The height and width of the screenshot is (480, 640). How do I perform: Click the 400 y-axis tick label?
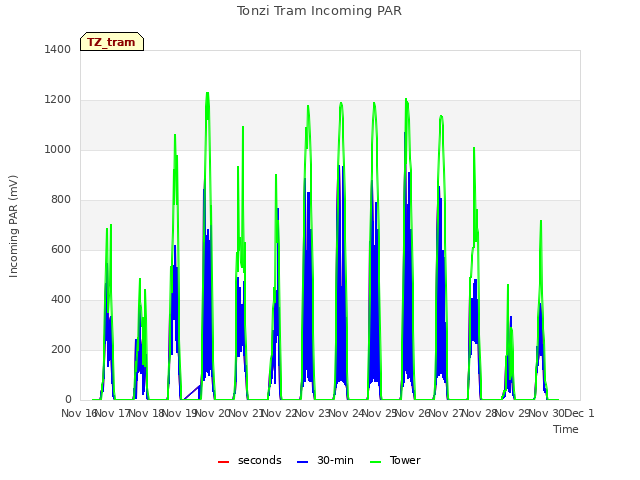pyautogui.click(x=61, y=300)
